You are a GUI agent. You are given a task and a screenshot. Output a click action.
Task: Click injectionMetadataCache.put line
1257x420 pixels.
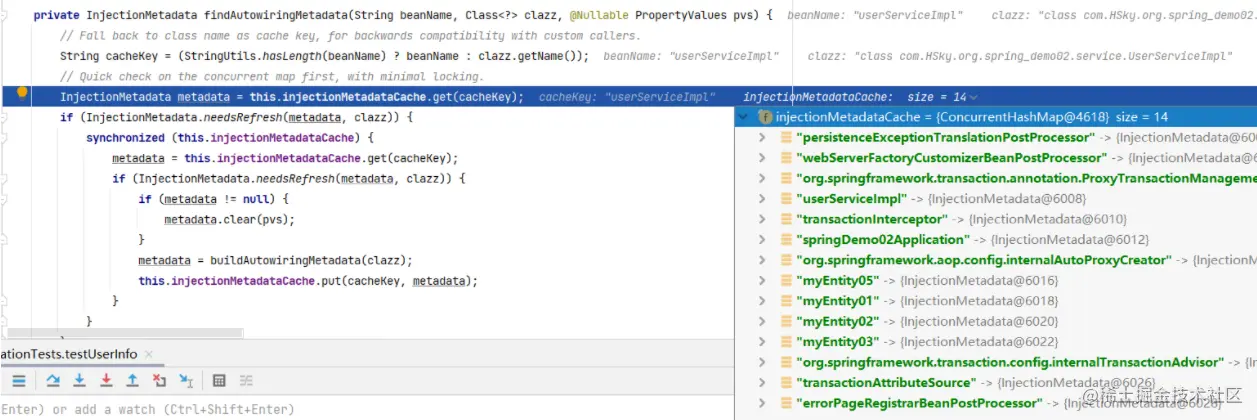click(308, 281)
